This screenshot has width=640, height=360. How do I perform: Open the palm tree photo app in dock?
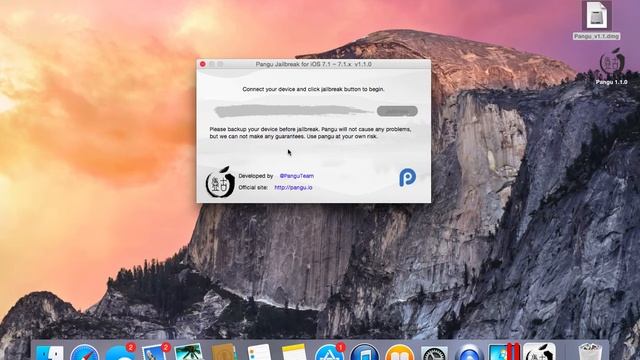(x=189, y=353)
